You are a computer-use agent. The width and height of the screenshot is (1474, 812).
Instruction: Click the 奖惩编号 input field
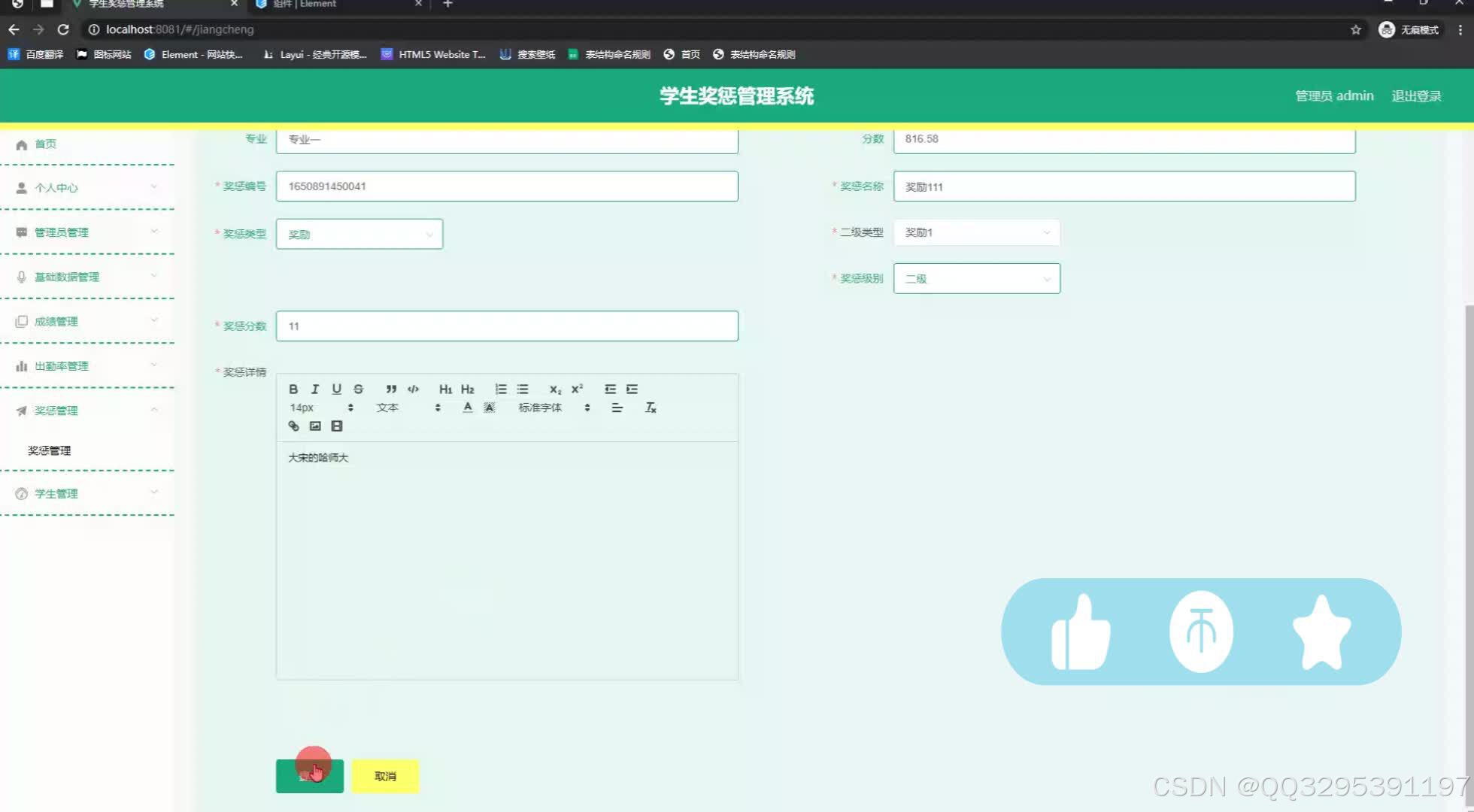(x=507, y=186)
